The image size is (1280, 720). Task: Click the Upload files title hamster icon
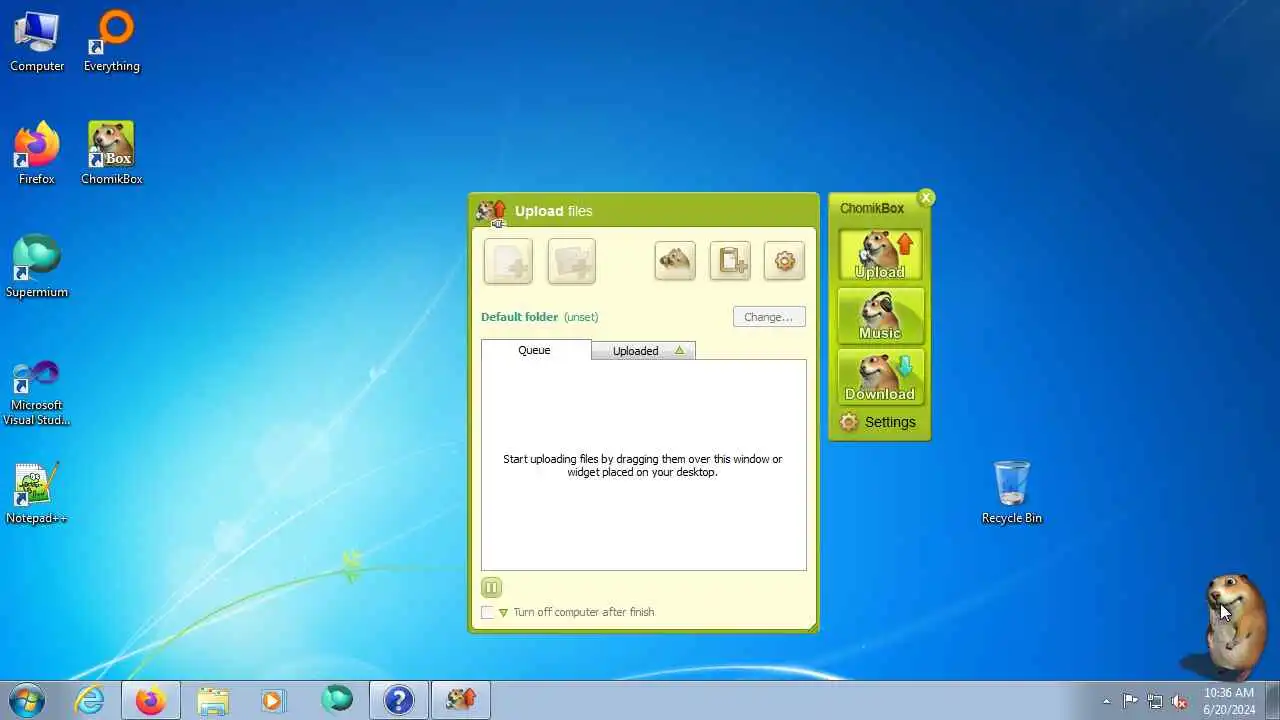(491, 212)
